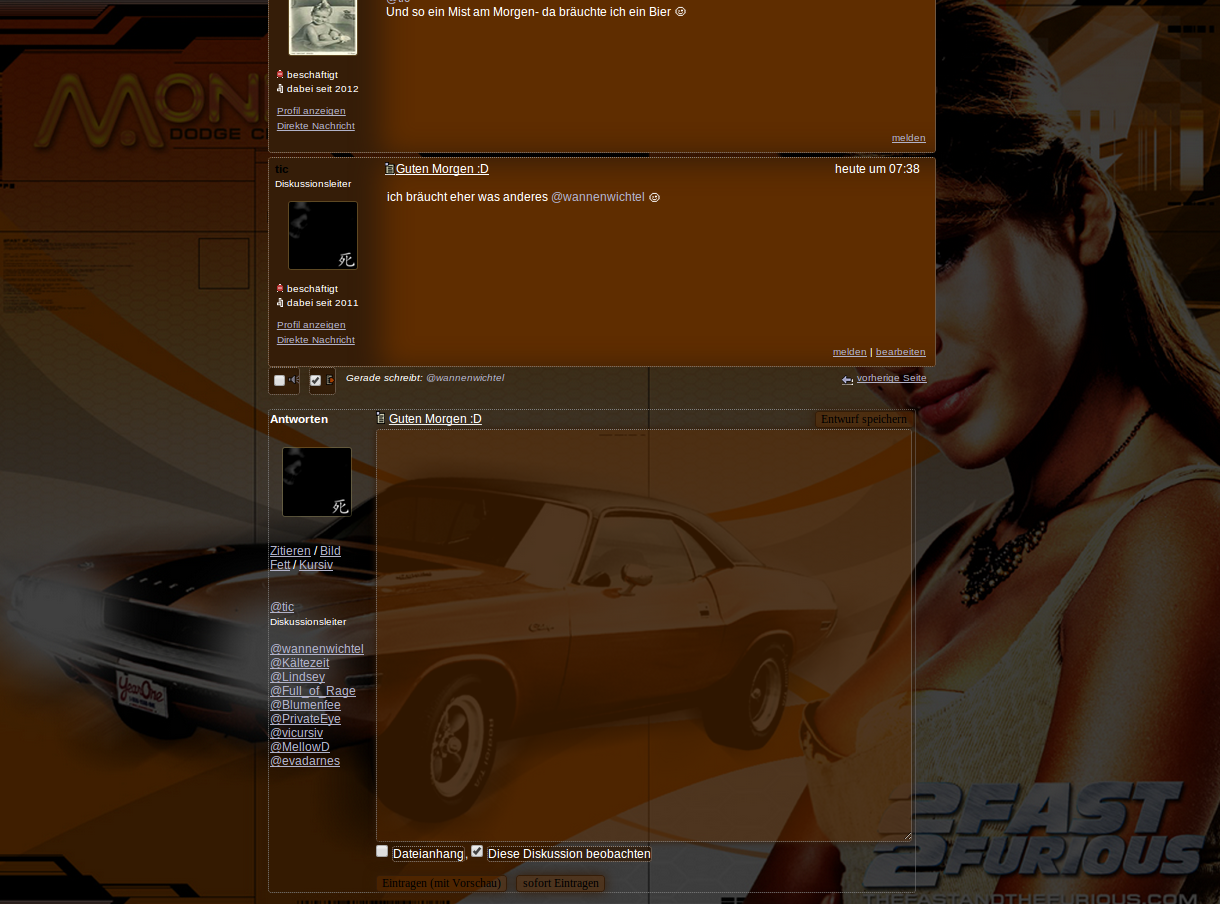Click the speaker sound icon below the posts
The image size is (1220, 904).
click(x=294, y=380)
